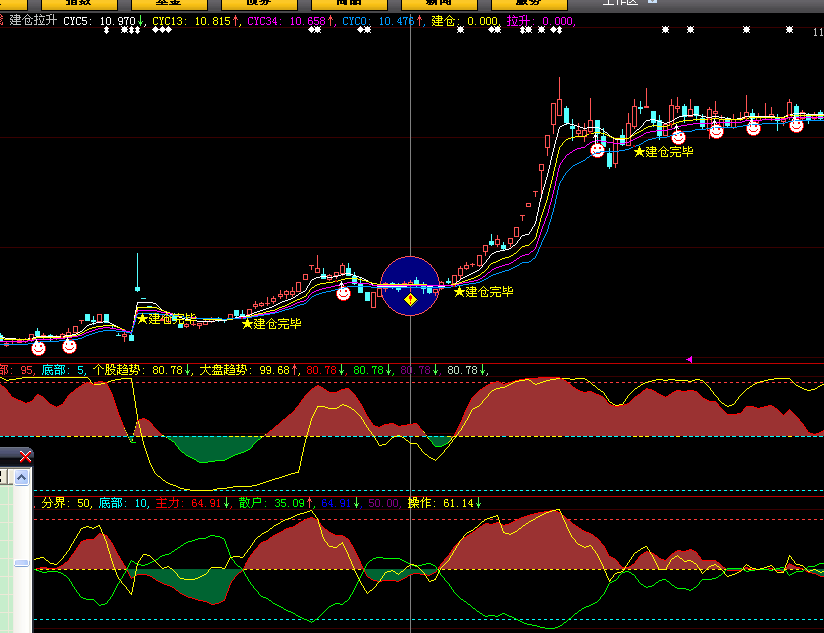Click the red 80.78 value in the trend panel
The image size is (824, 633).
(x=325, y=370)
